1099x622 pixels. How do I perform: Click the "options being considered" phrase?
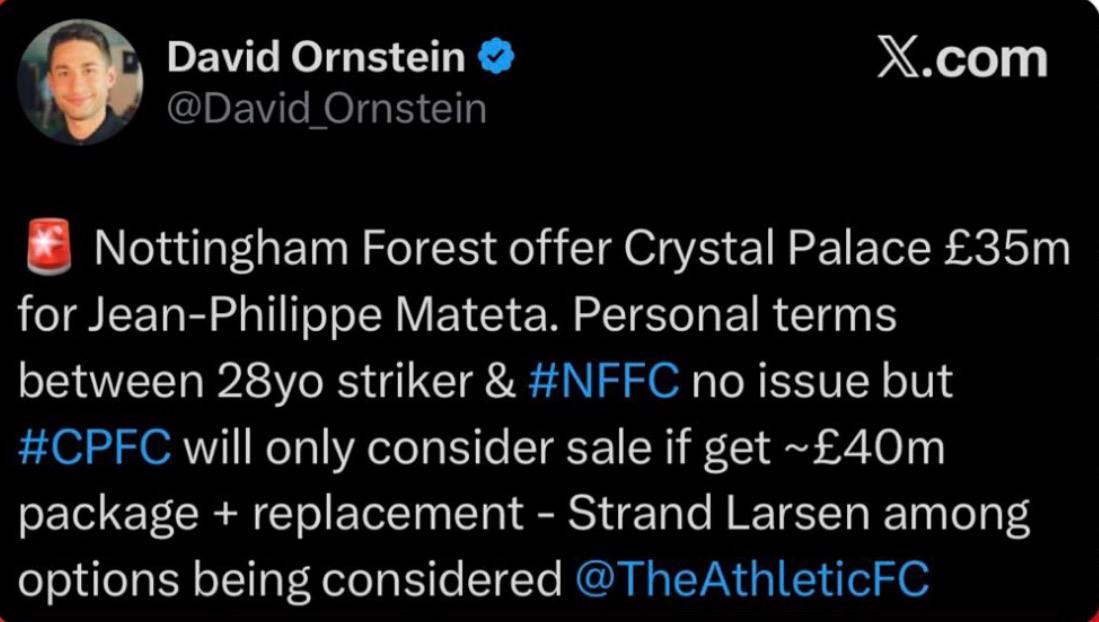[291, 581]
